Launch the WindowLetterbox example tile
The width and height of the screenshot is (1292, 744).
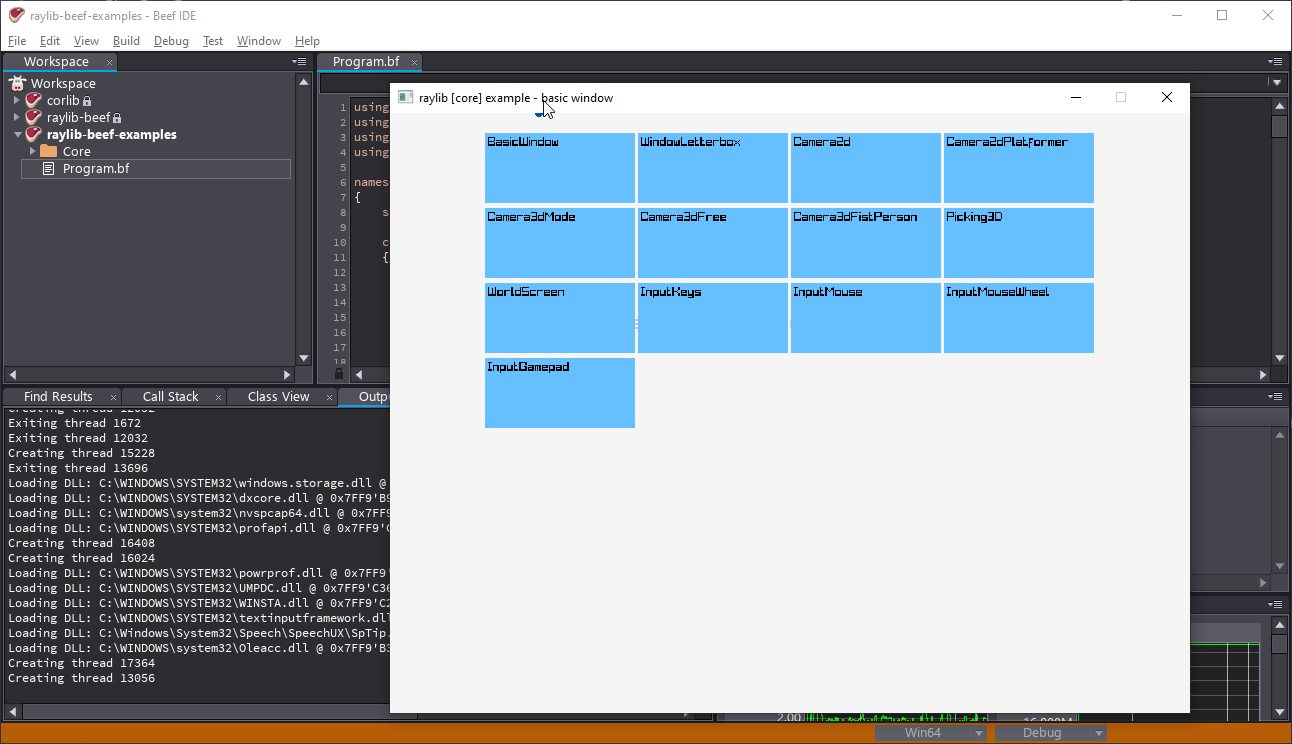click(x=713, y=168)
